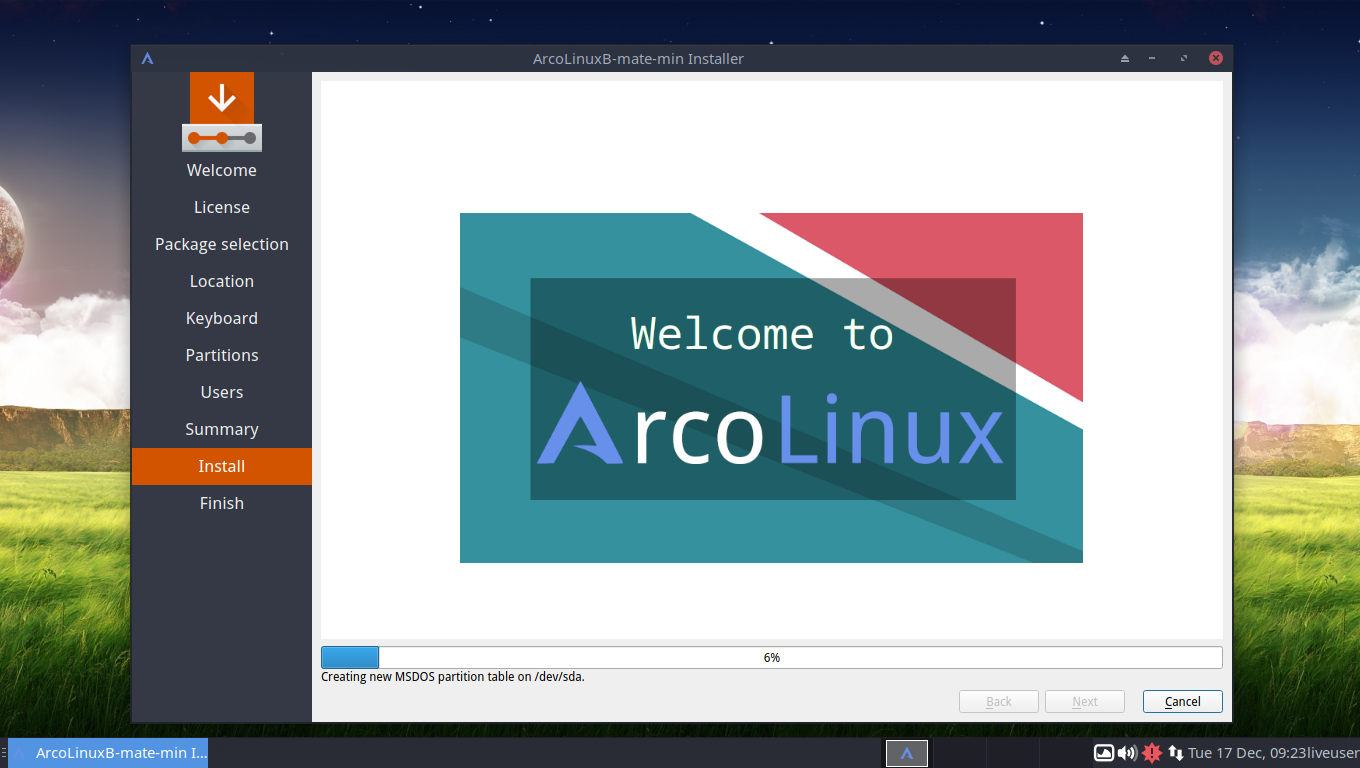The height and width of the screenshot is (768, 1360).
Task: Close the installer with the red X
Action: click(1216, 58)
